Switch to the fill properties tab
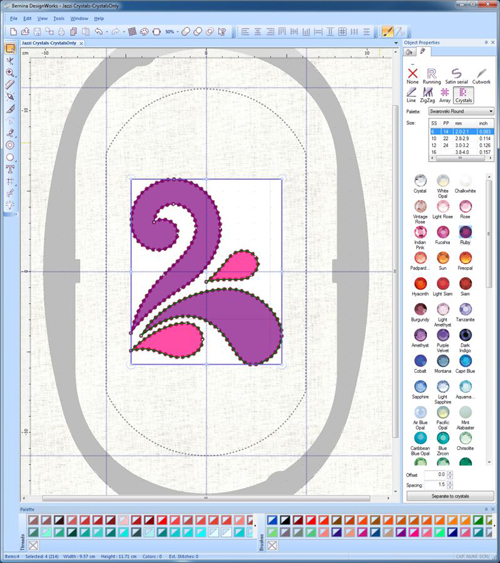Image resolution: width=500 pixels, height=563 pixels. tap(409, 52)
